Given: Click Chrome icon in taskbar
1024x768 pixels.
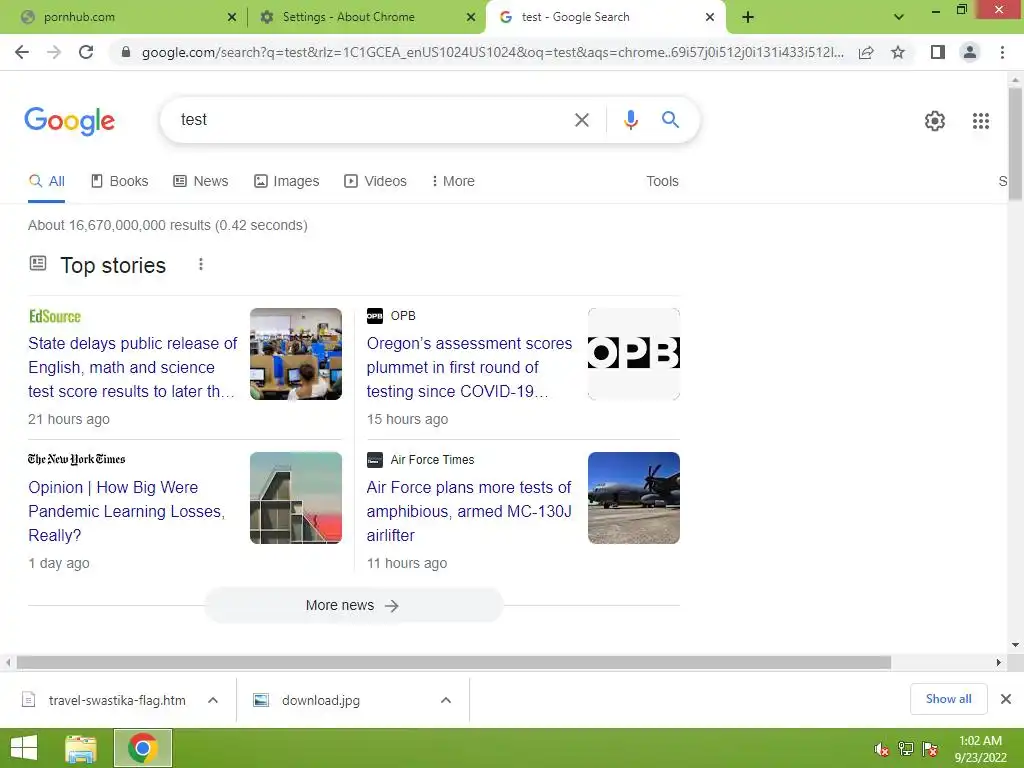Looking at the screenshot, I should [x=142, y=748].
